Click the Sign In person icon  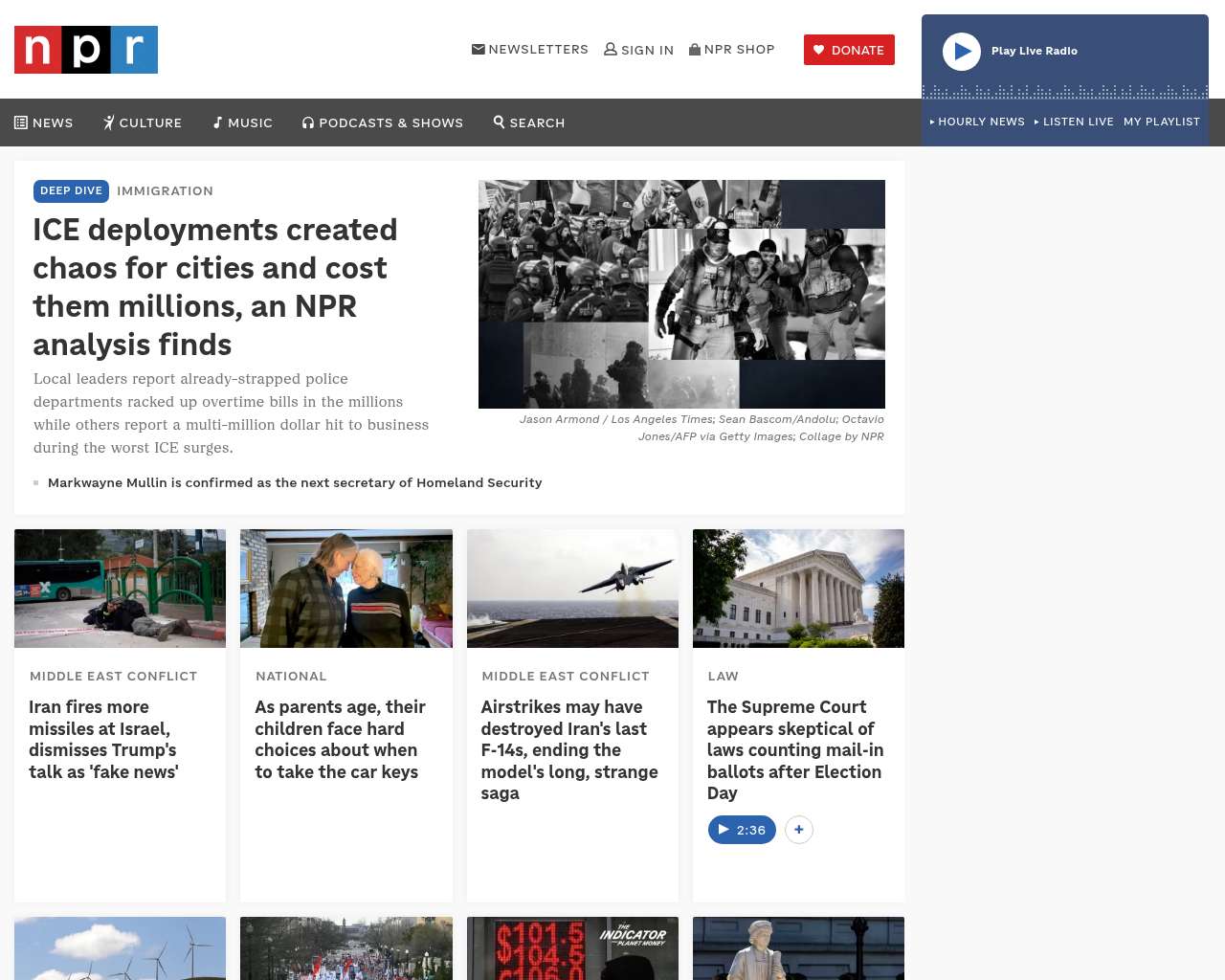pyautogui.click(x=638, y=50)
